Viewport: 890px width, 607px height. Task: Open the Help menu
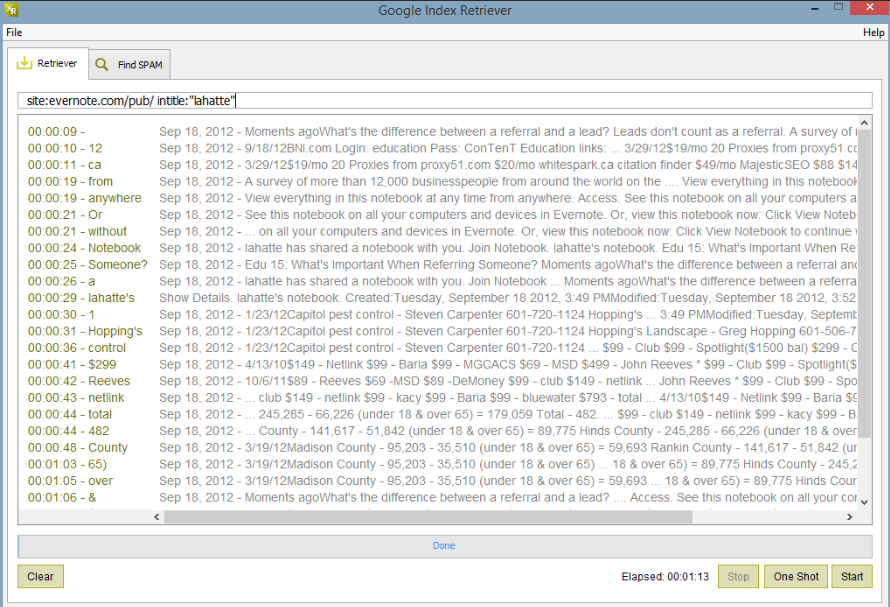tap(874, 32)
